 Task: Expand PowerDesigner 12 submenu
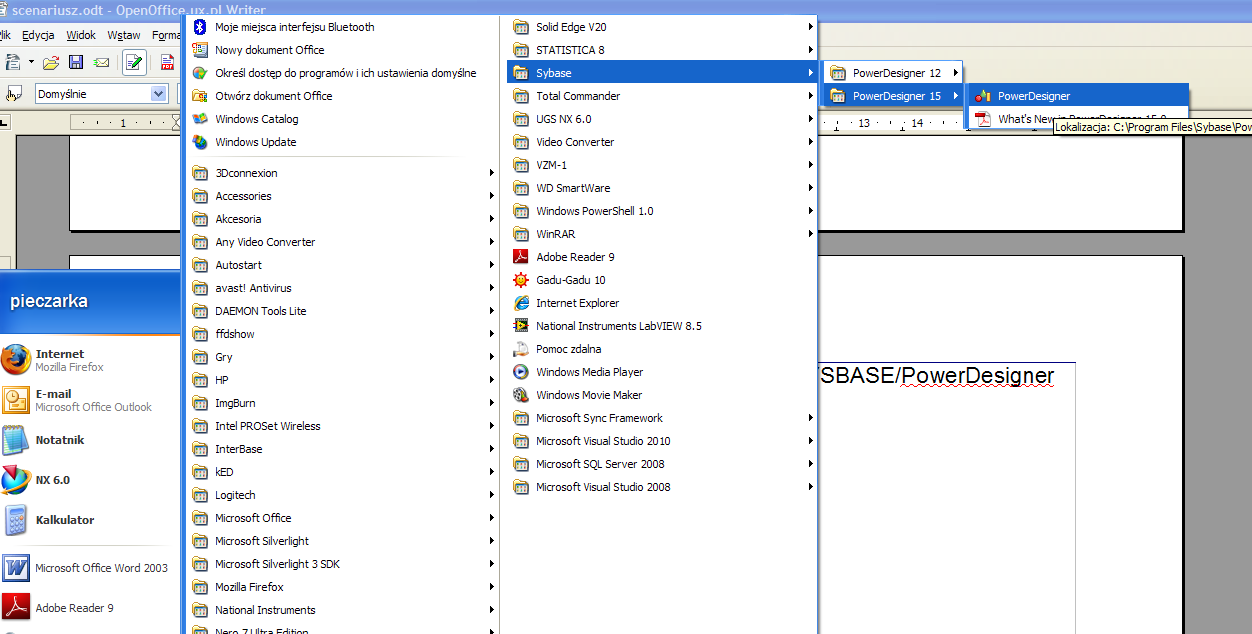tap(892, 73)
